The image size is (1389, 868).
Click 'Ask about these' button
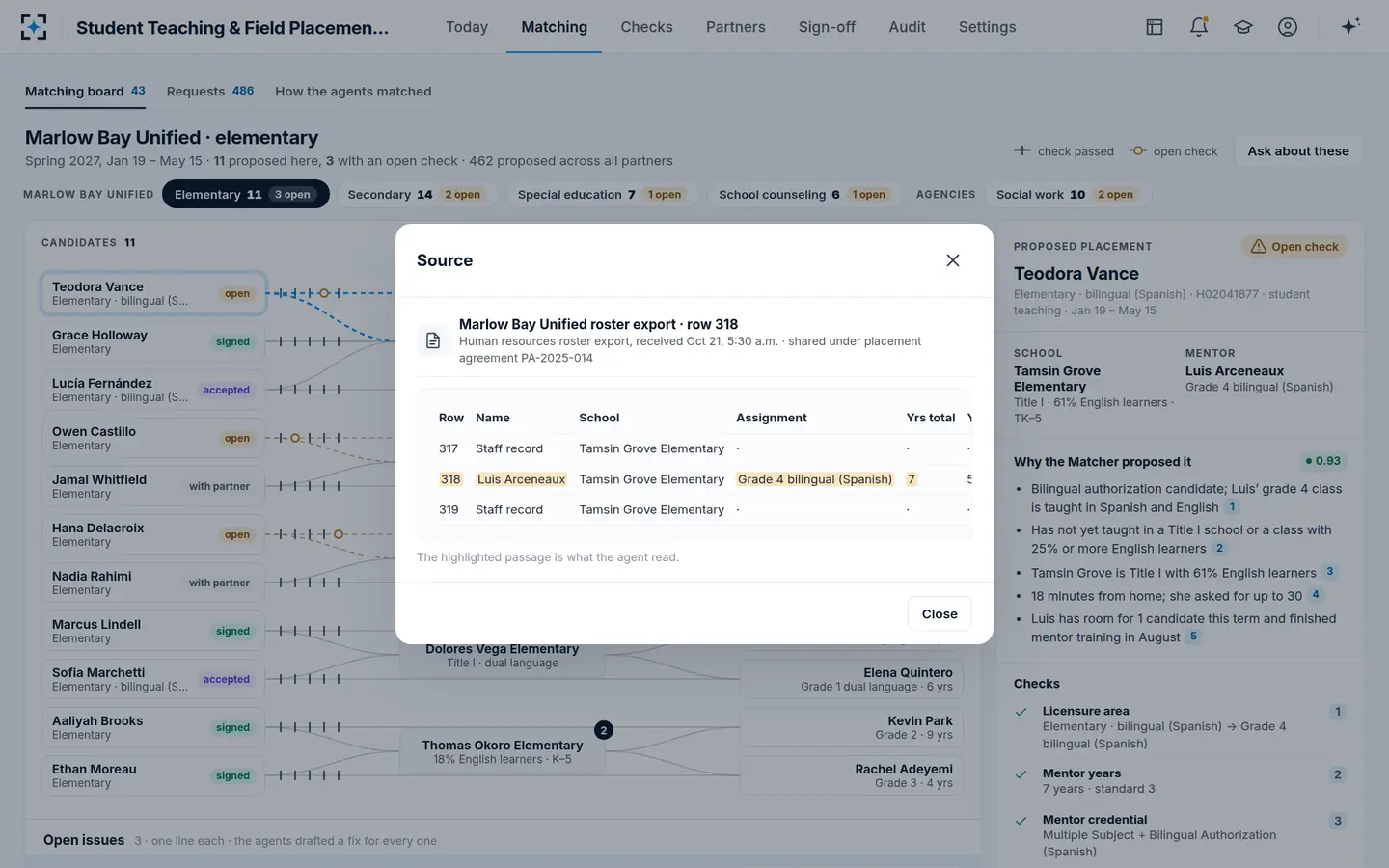(x=1298, y=151)
